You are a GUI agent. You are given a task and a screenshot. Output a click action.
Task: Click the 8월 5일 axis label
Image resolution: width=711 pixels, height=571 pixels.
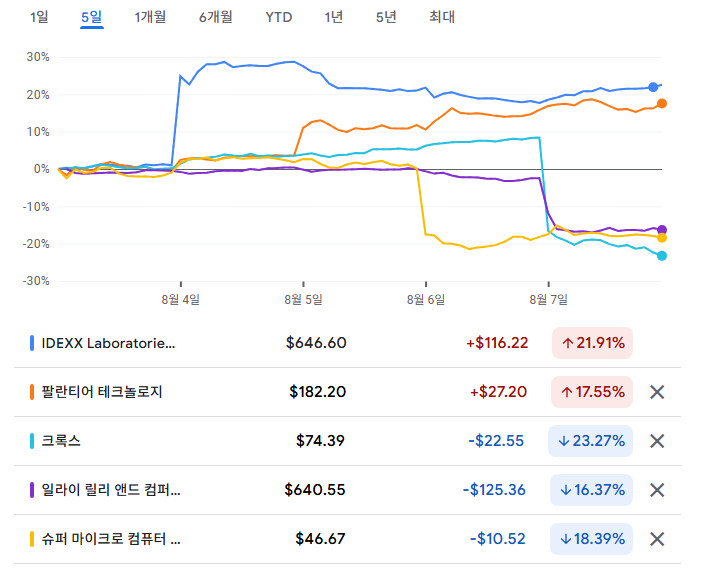(x=303, y=300)
